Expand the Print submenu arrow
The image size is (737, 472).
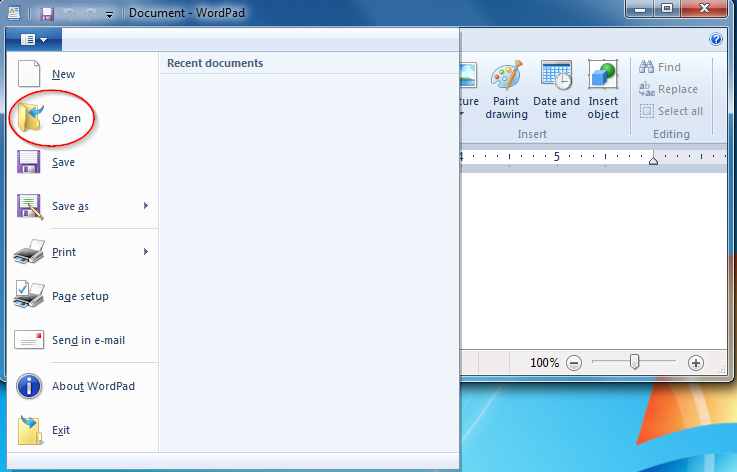(146, 252)
